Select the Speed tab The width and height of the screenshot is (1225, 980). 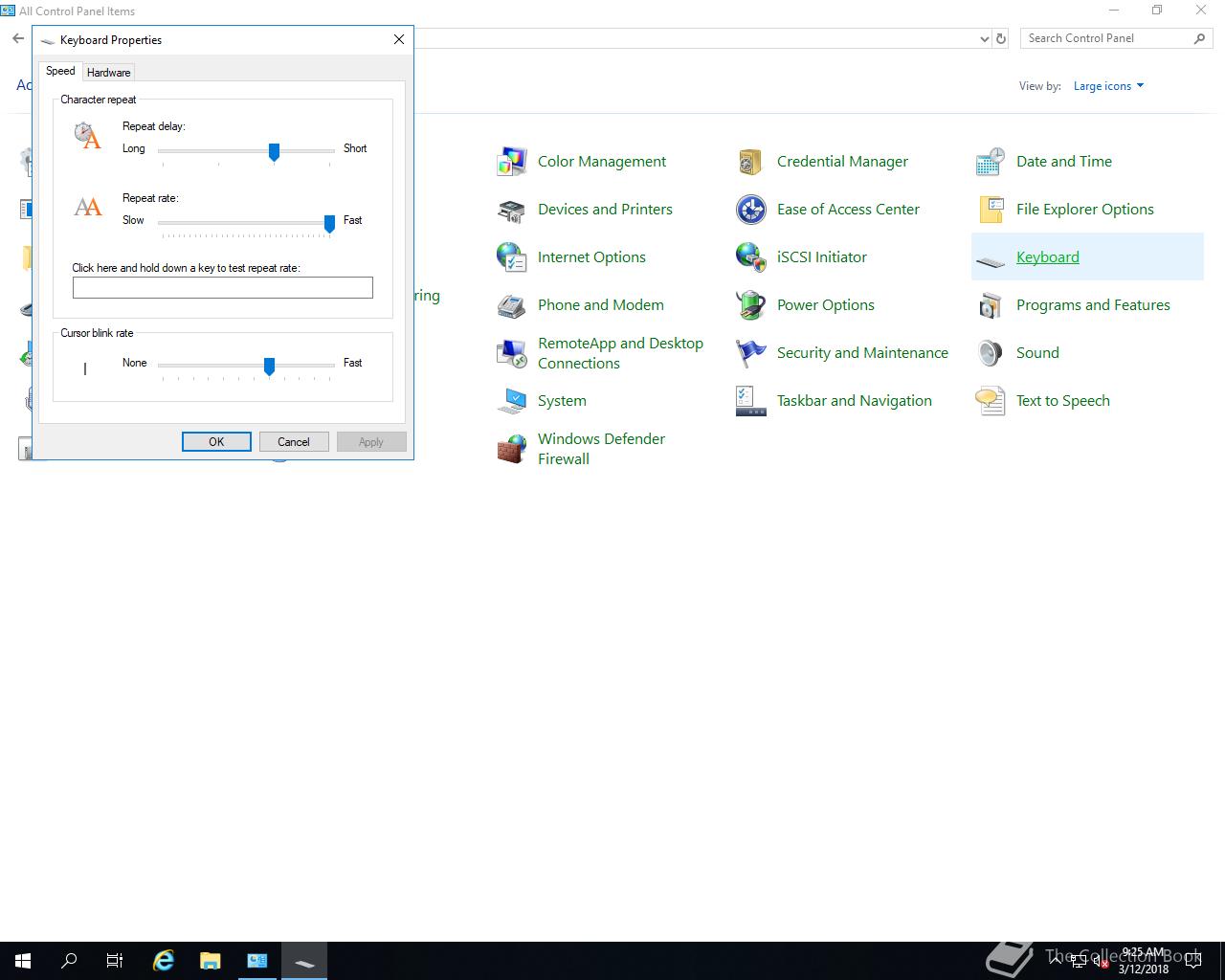coord(60,71)
